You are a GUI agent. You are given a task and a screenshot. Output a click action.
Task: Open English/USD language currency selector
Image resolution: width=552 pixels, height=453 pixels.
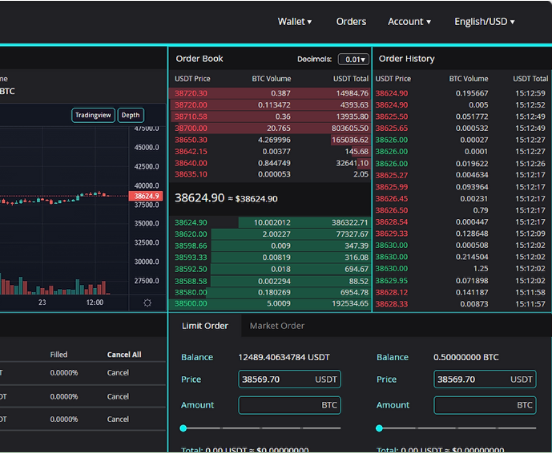point(484,21)
